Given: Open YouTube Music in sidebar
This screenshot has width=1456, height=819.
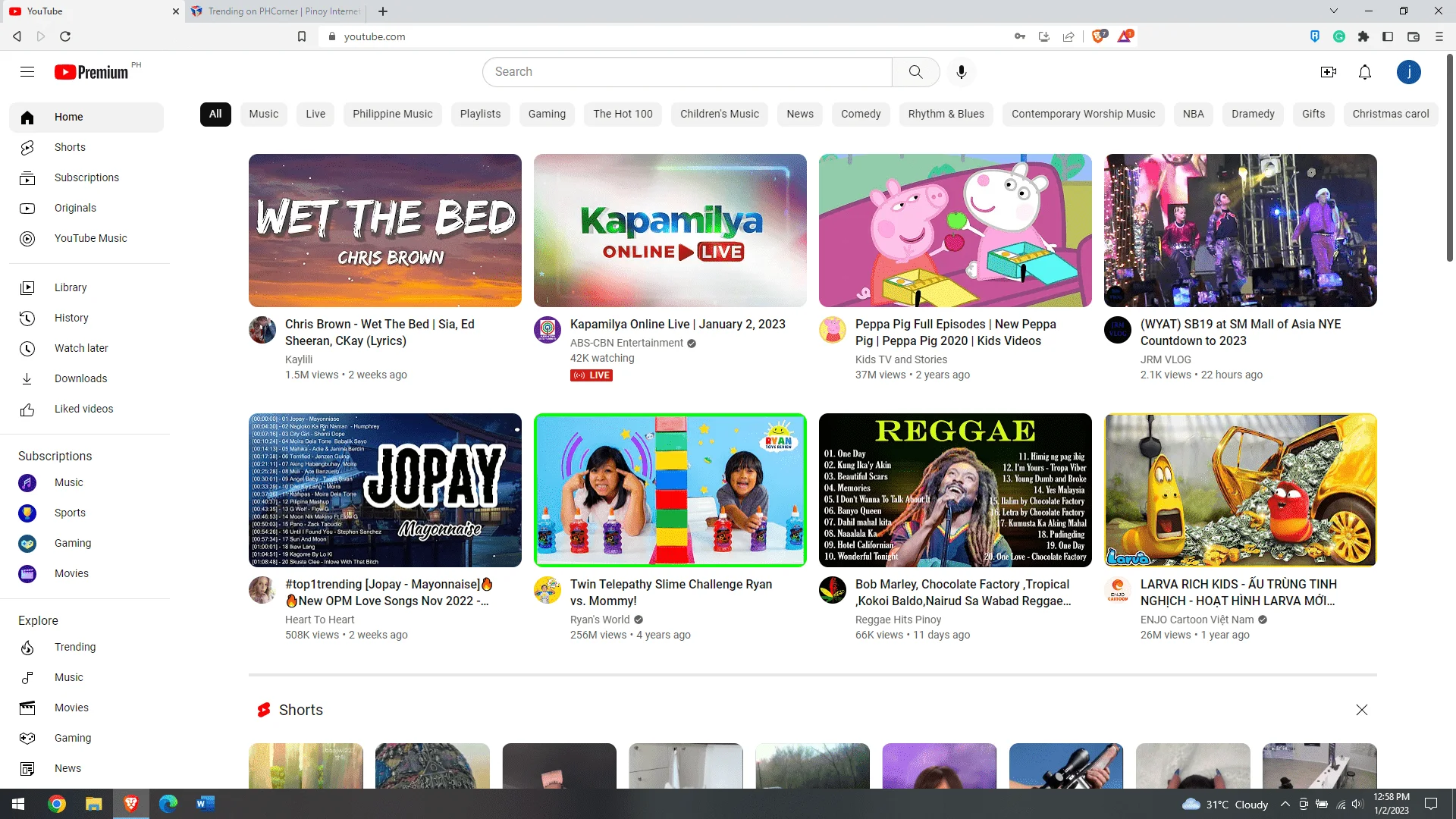Looking at the screenshot, I should click(86, 238).
